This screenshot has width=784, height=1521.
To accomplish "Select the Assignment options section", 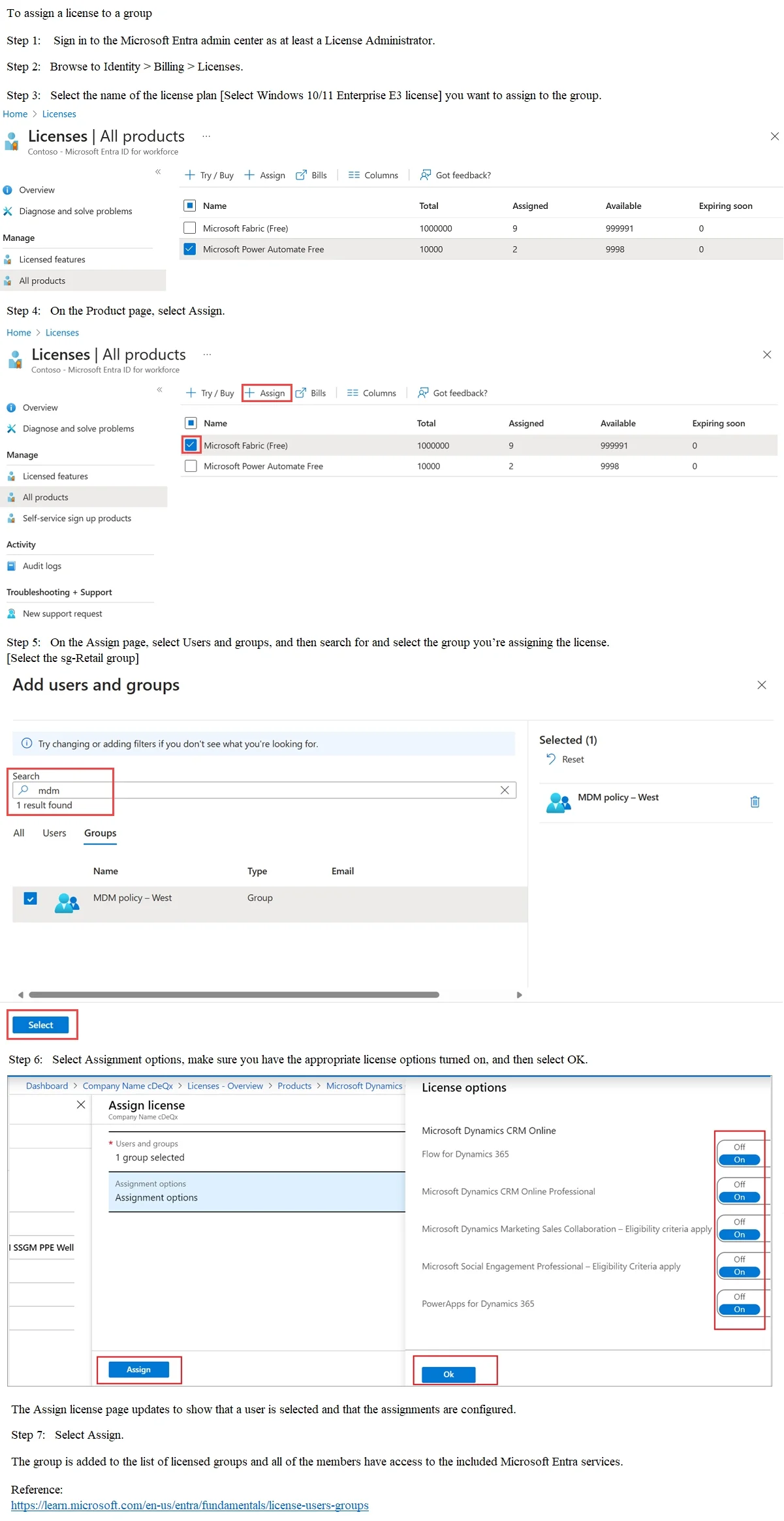I will 257,1191.
